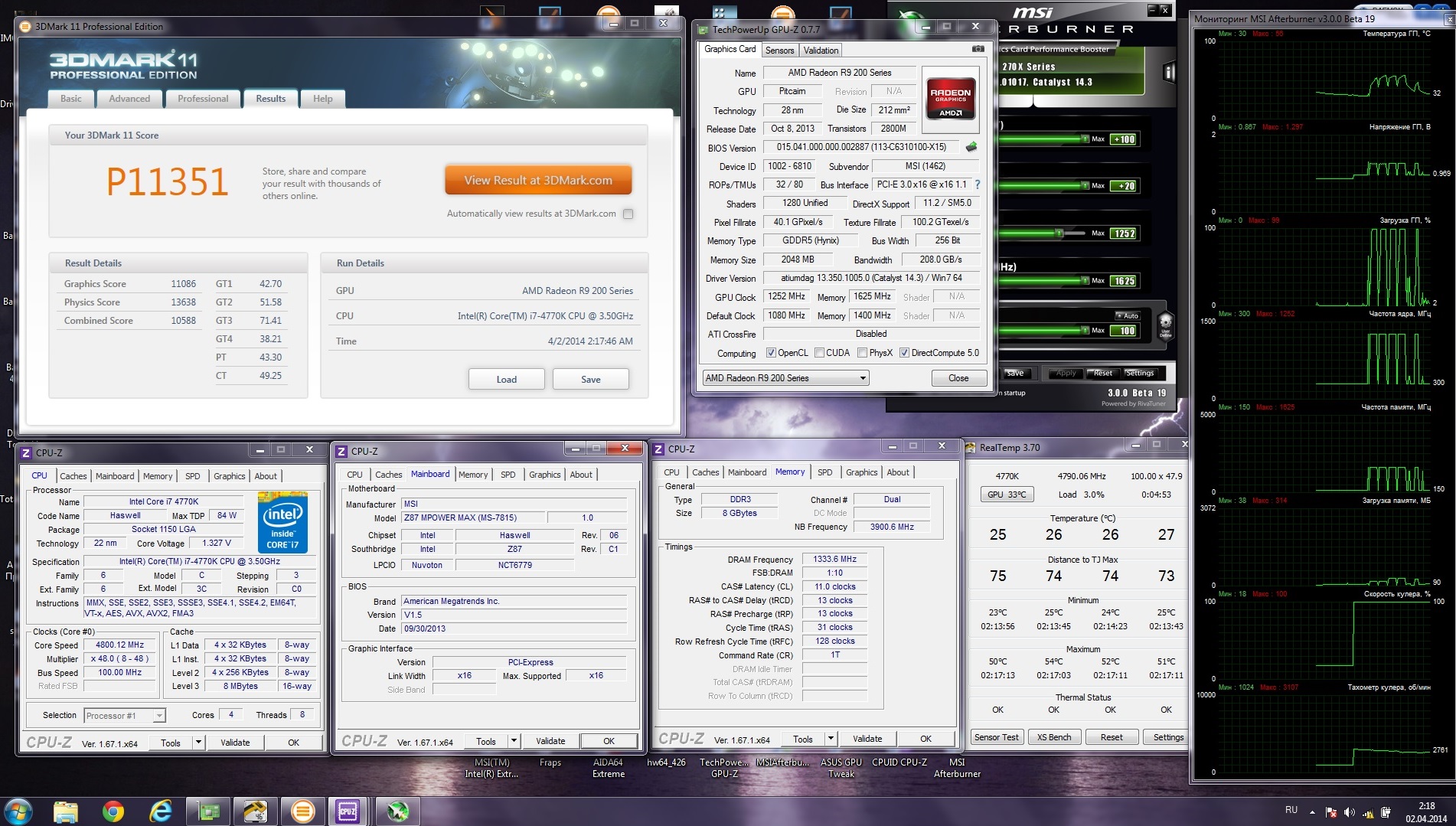The height and width of the screenshot is (826, 1456).
Task: Launch Internet Explorer from the taskbar
Action: pyautogui.click(x=161, y=811)
